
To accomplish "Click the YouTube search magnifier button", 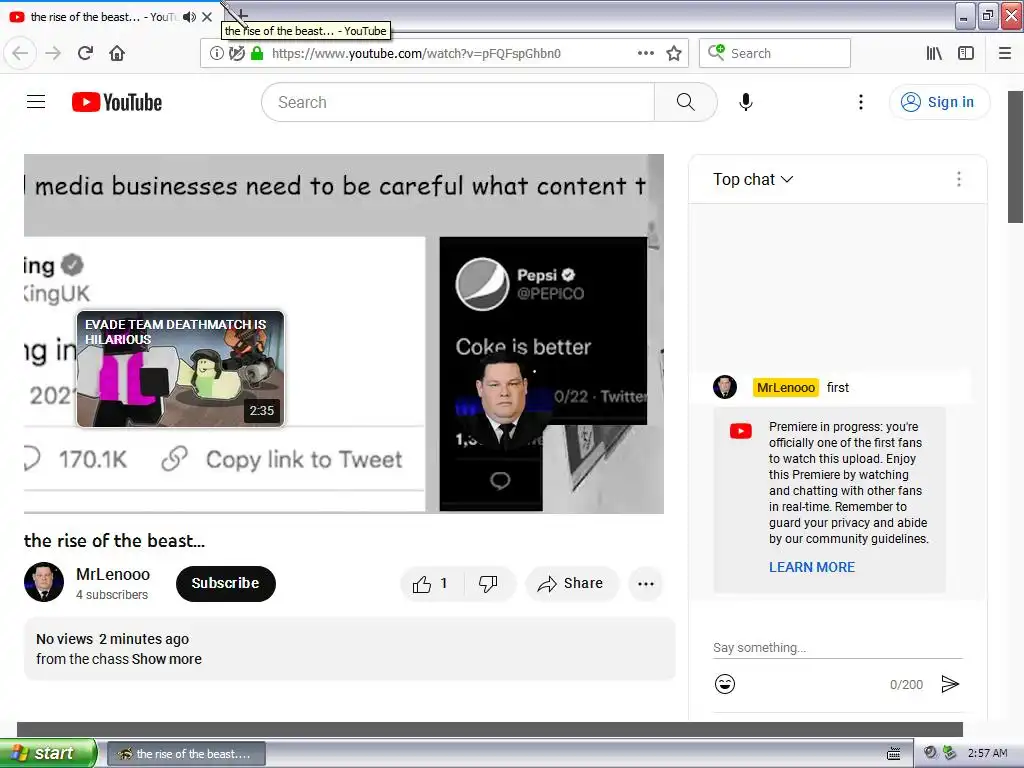I will coord(685,102).
